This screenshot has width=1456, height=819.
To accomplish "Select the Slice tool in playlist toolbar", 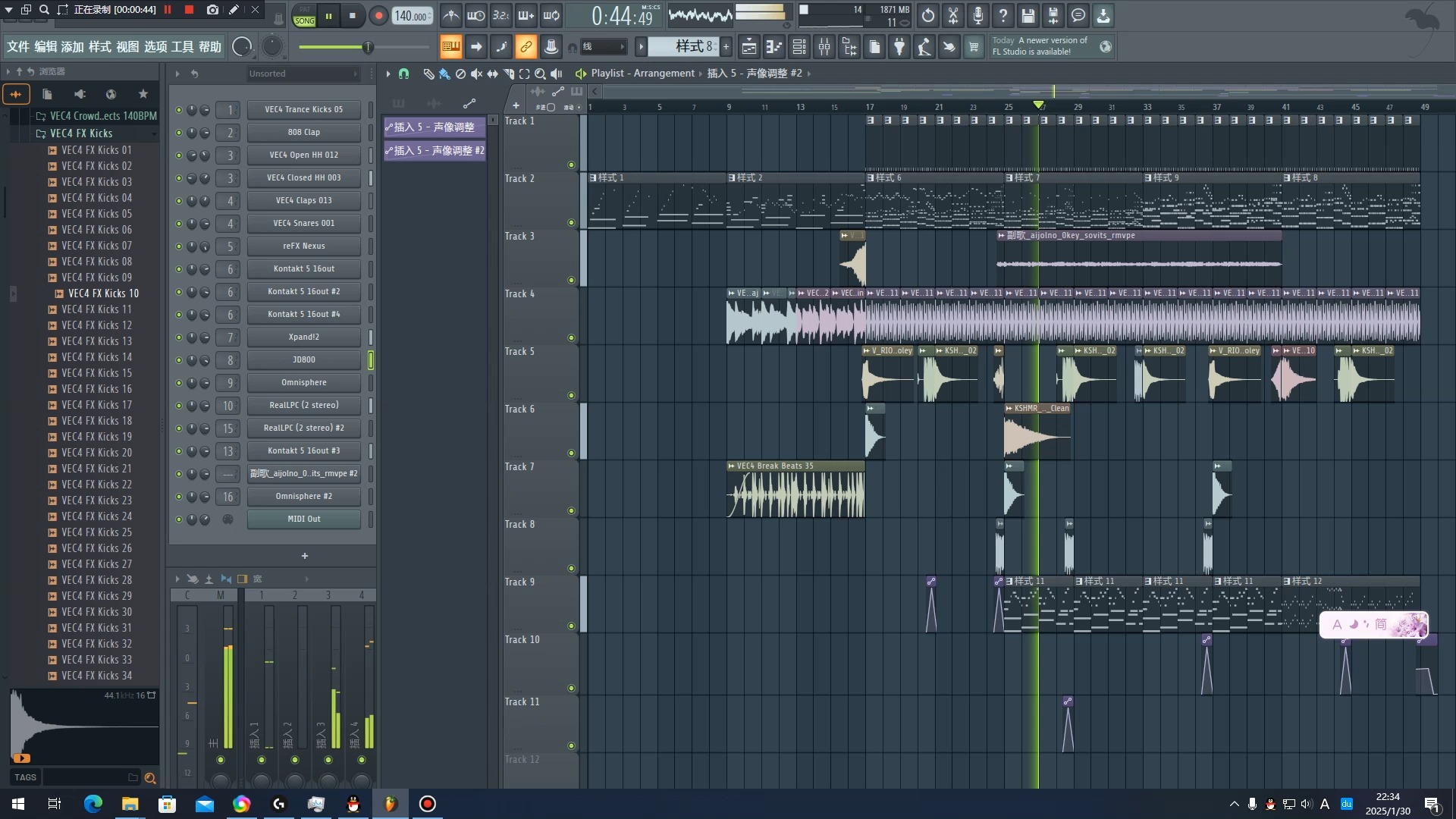I will pyautogui.click(x=509, y=74).
